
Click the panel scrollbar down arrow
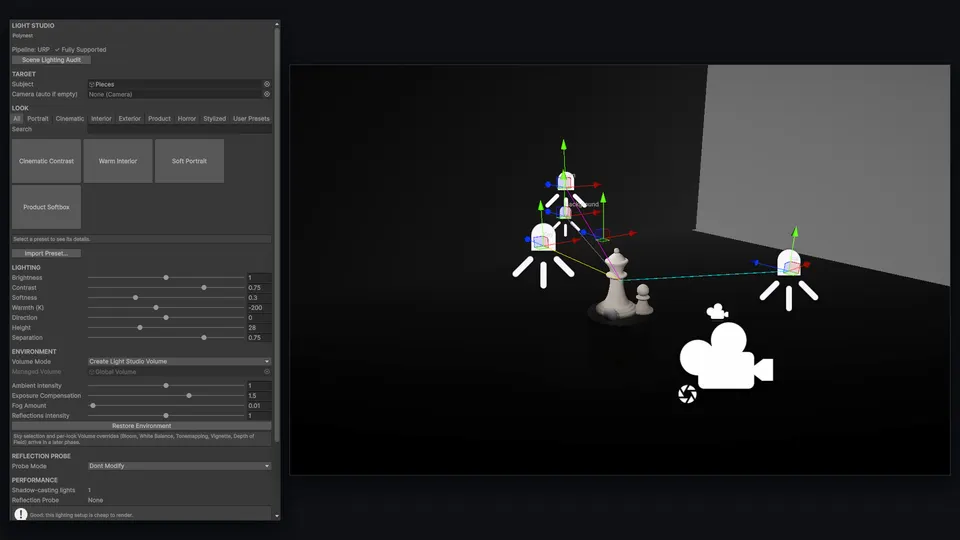(x=277, y=516)
